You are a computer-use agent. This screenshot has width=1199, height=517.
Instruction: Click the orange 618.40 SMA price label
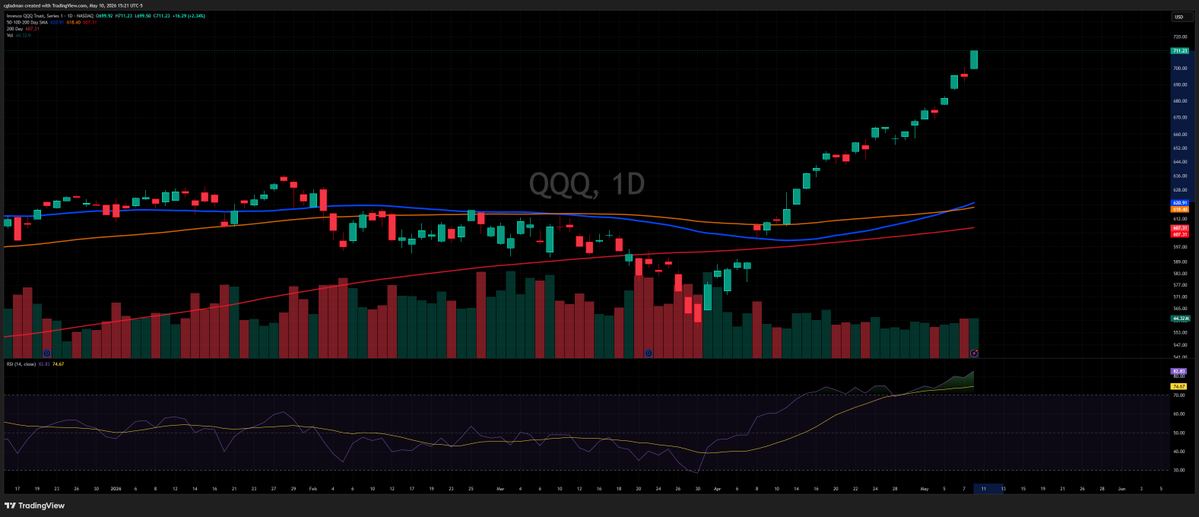pyautogui.click(x=1179, y=209)
